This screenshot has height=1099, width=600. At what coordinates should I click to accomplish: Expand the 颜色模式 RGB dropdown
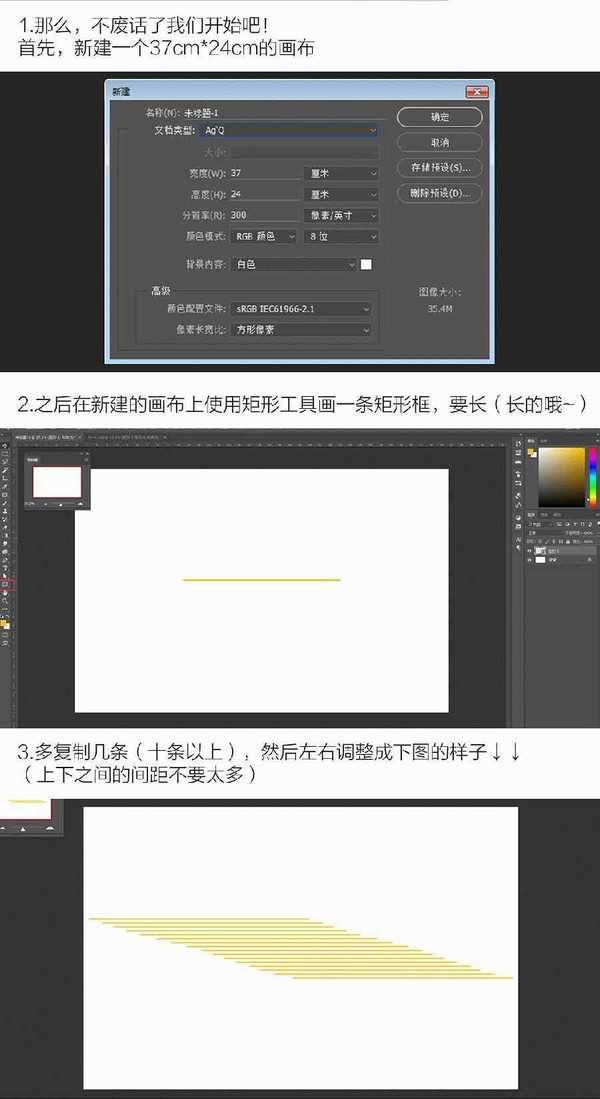click(x=264, y=236)
